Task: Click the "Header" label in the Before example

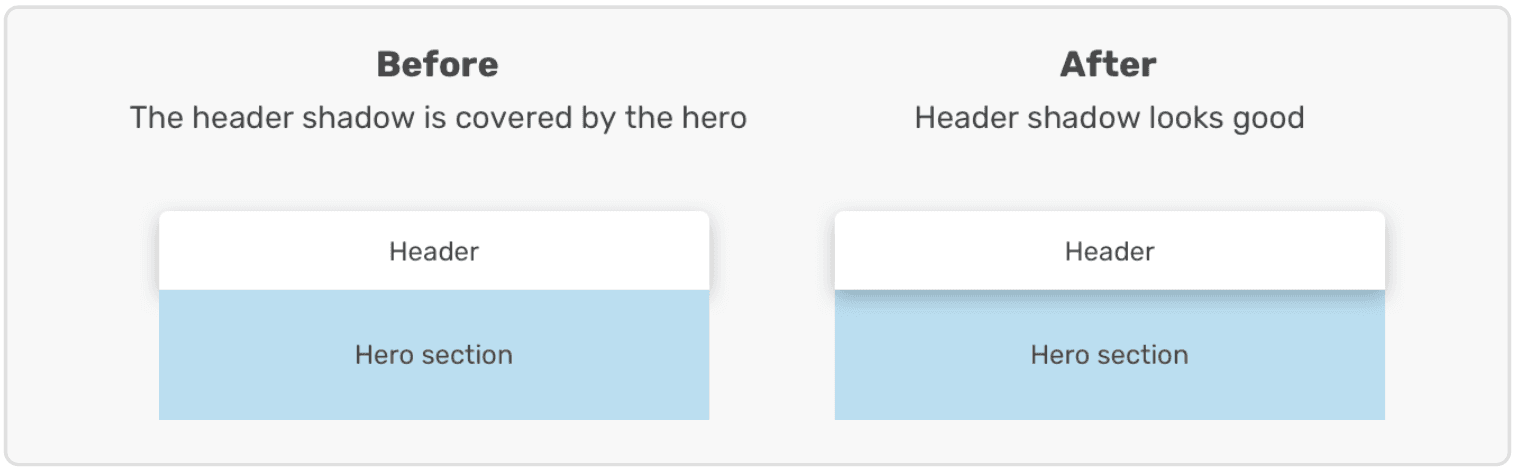Action: coord(434,251)
